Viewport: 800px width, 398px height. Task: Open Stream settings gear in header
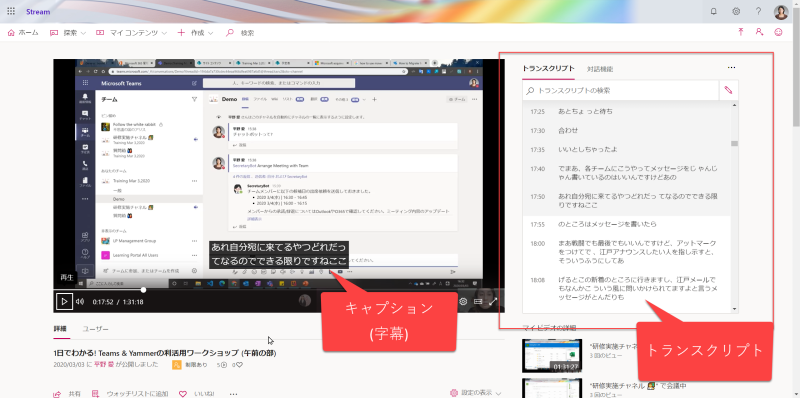point(736,11)
